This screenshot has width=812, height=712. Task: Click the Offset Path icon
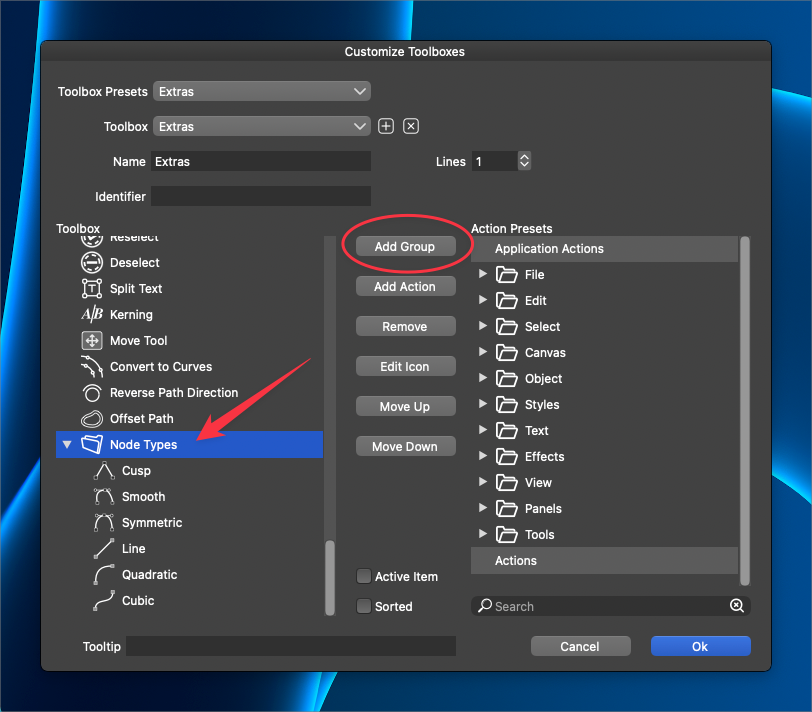(x=92, y=419)
